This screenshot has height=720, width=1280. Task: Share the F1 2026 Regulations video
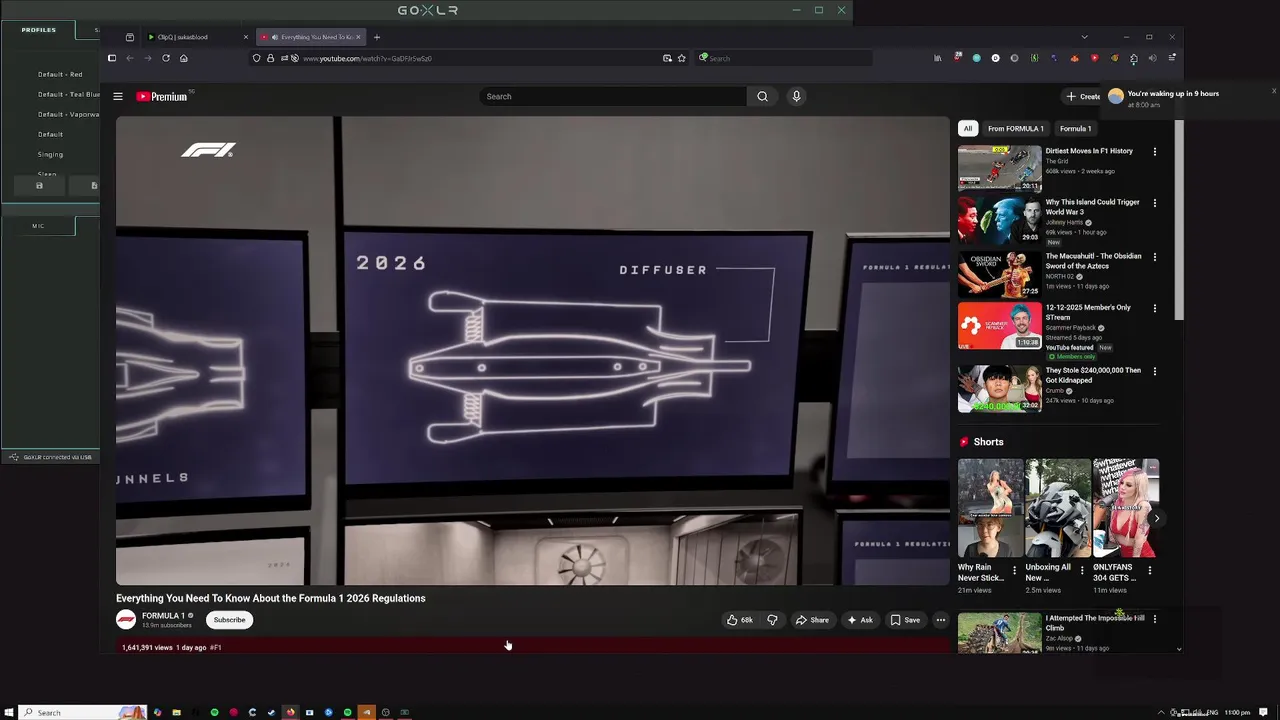[x=812, y=620]
